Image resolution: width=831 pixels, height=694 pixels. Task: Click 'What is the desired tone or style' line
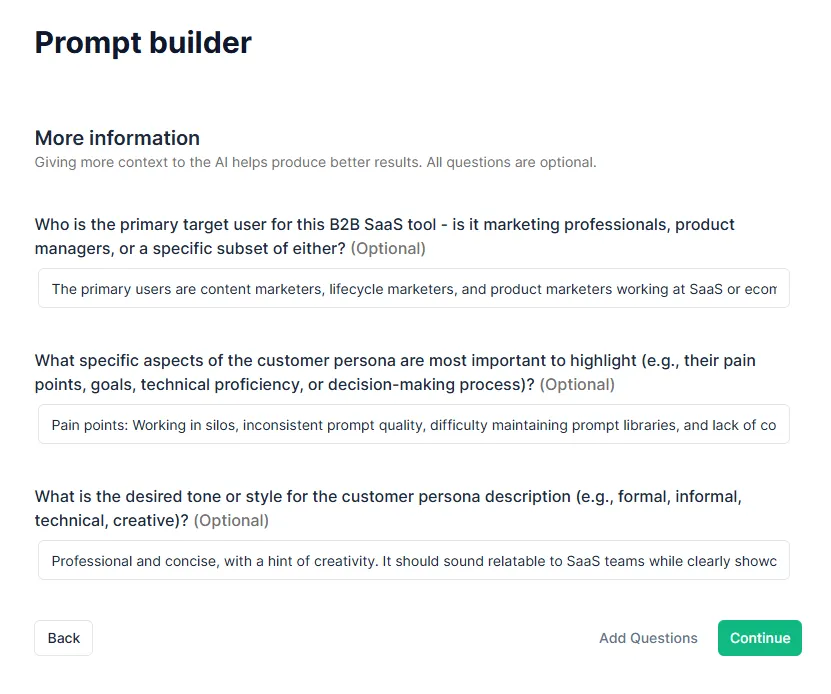pyautogui.click(x=388, y=497)
